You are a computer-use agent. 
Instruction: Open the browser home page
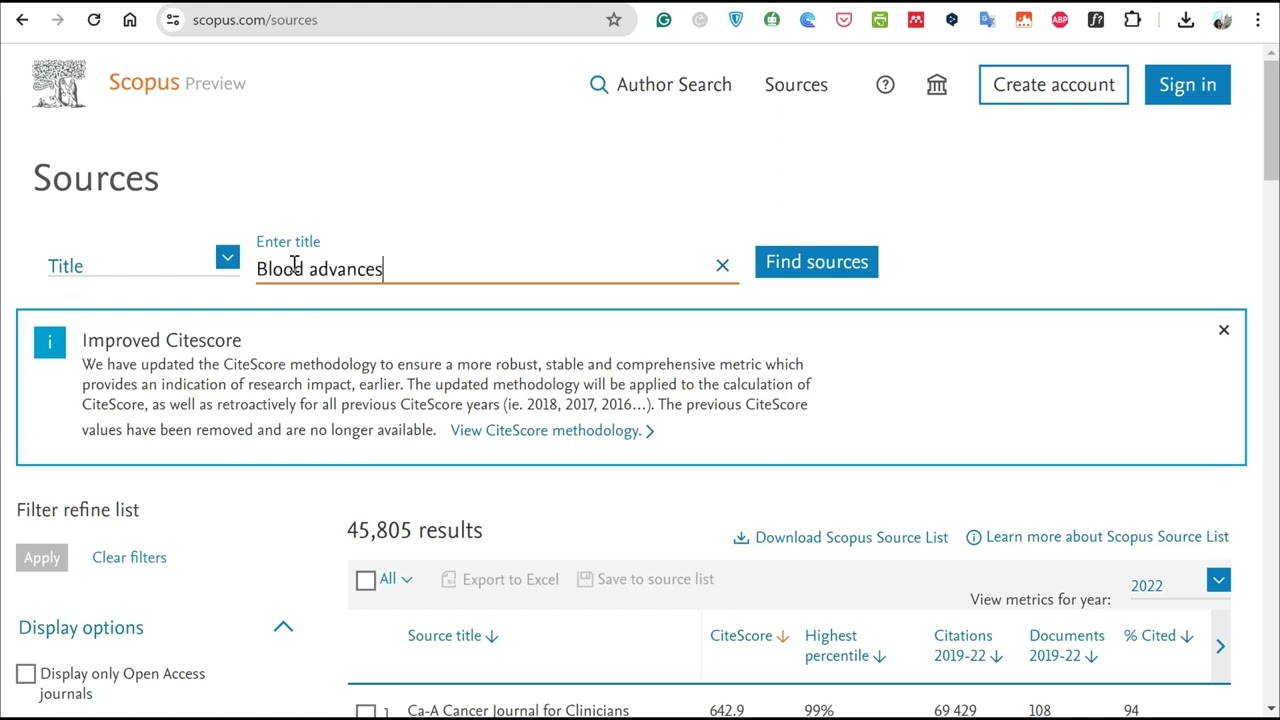coord(130,20)
